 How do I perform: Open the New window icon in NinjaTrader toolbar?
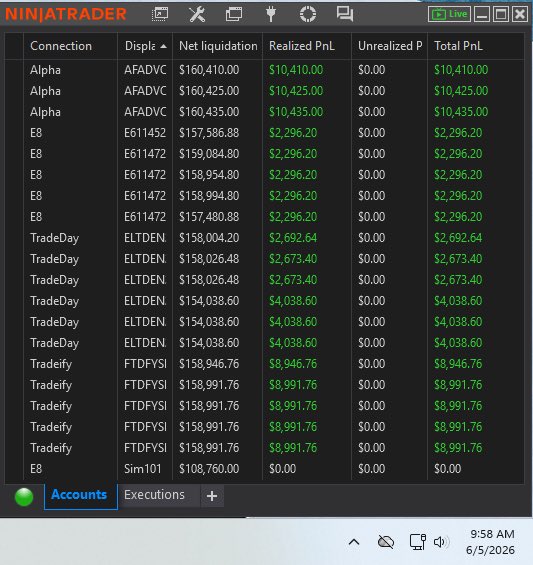click(x=160, y=14)
